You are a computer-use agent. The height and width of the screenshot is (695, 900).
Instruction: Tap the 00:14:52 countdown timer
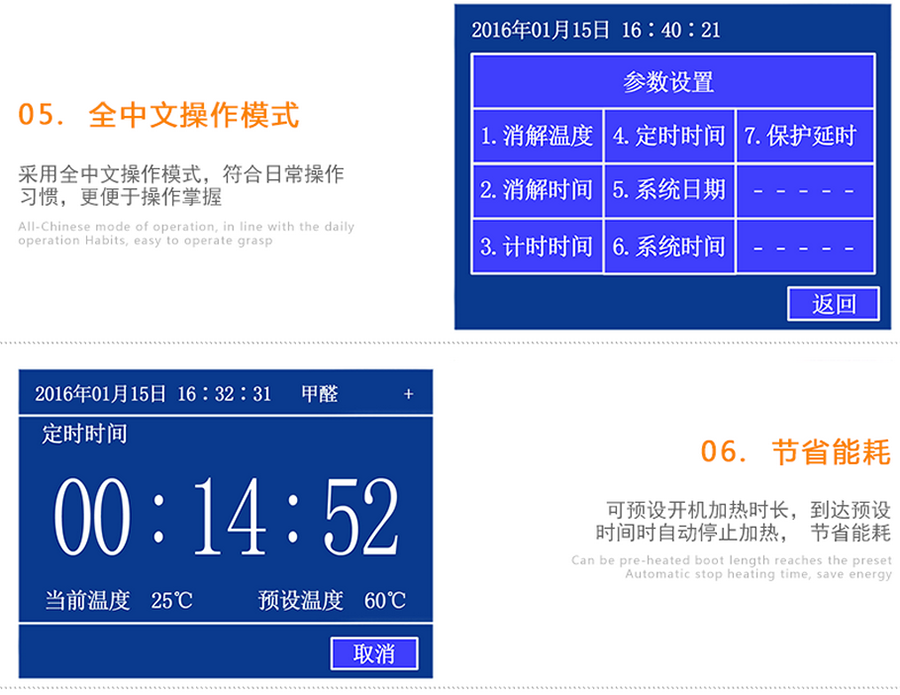pos(226,517)
